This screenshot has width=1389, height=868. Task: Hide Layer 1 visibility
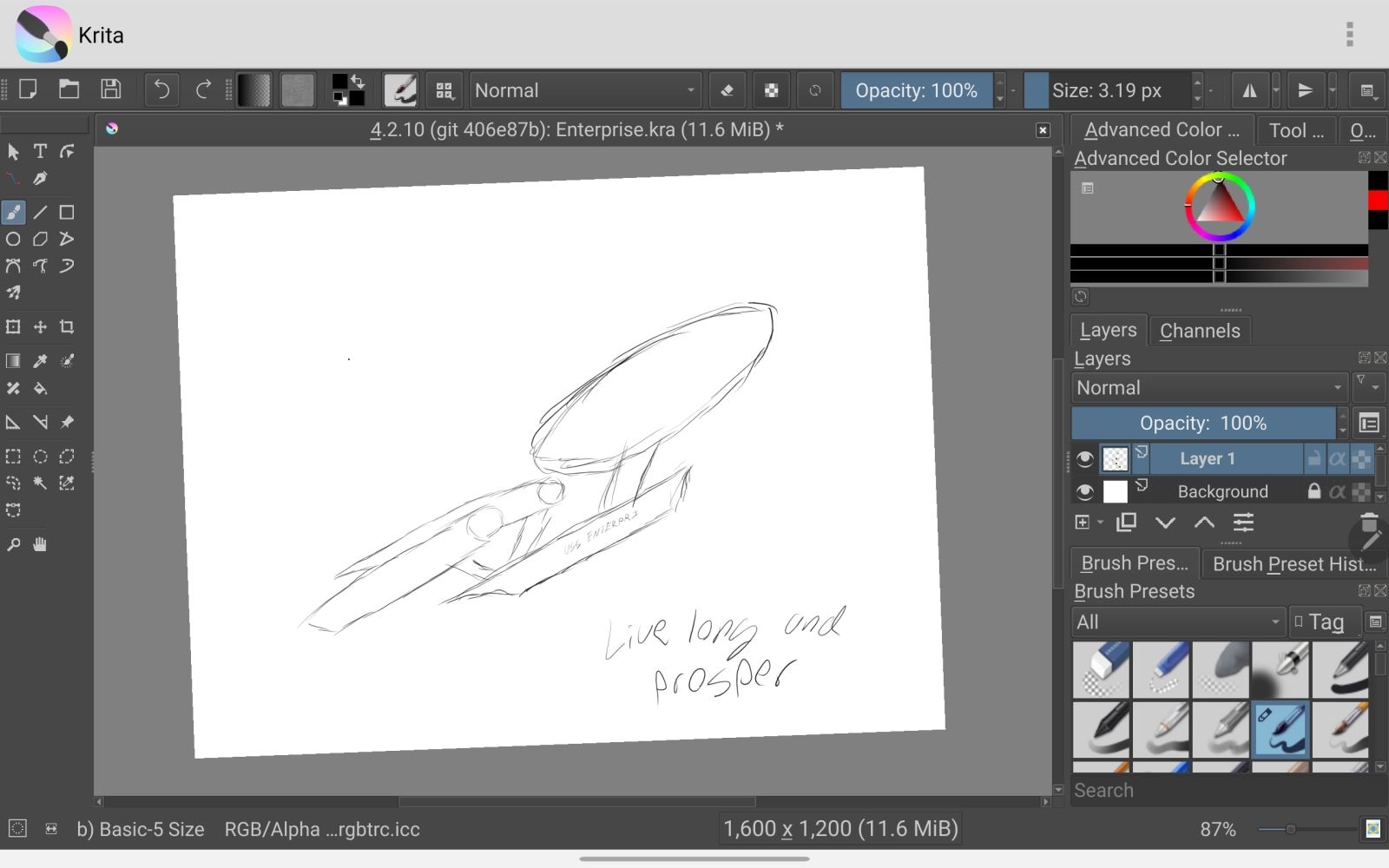tap(1084, 459)
